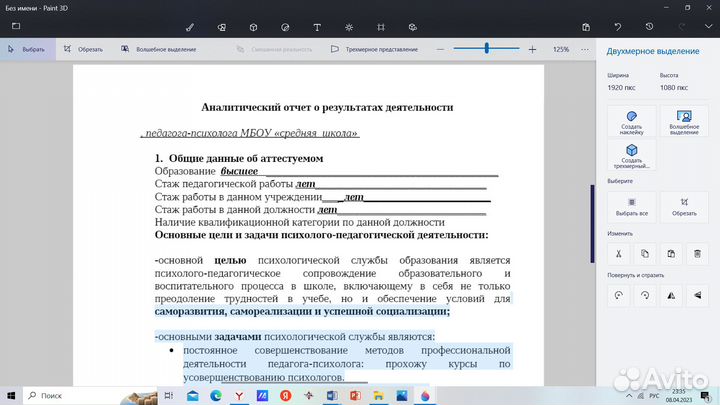Delete the selection with trash icon

[697, 253]
